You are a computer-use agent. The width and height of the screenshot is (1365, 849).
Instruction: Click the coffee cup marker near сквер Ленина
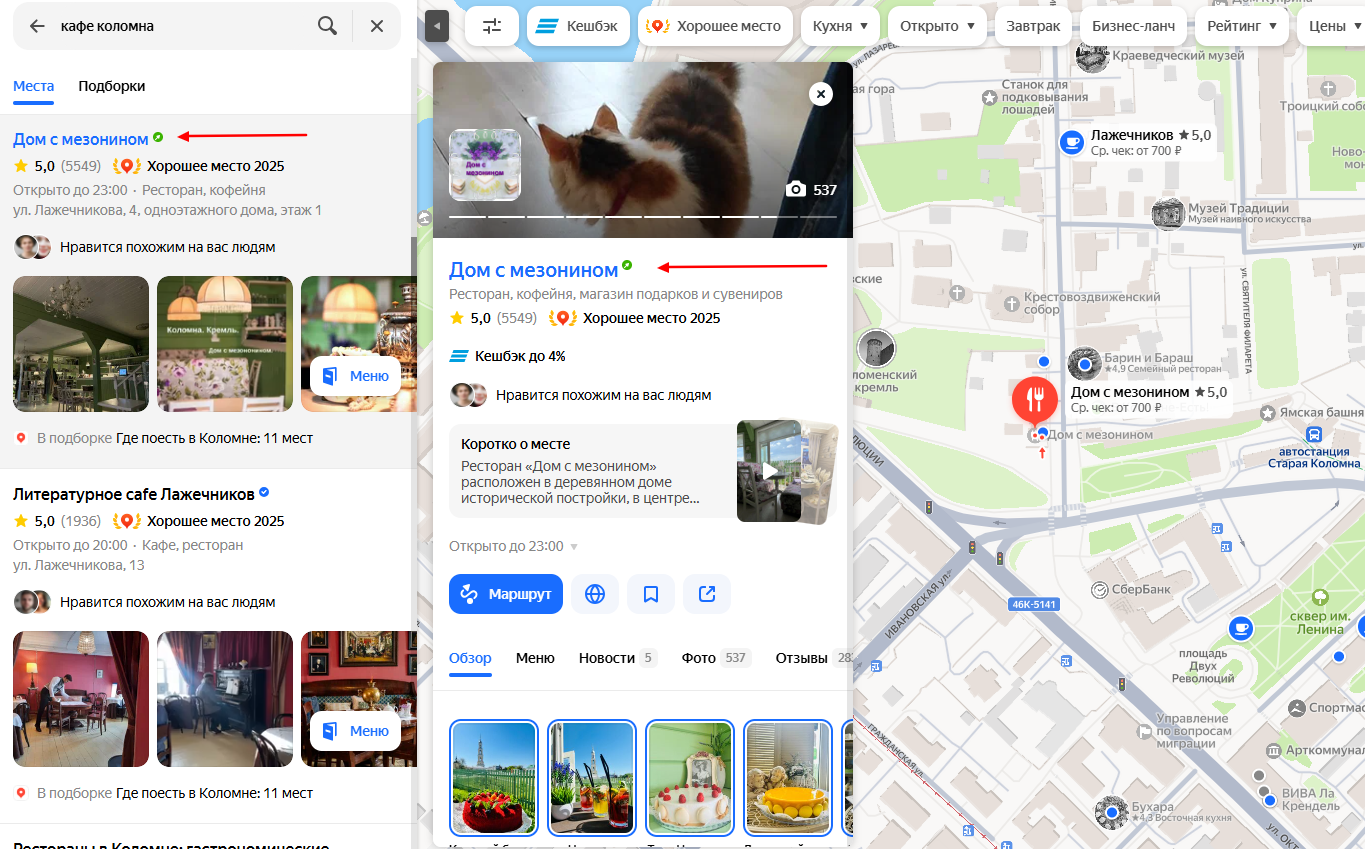coord(1241,628)
